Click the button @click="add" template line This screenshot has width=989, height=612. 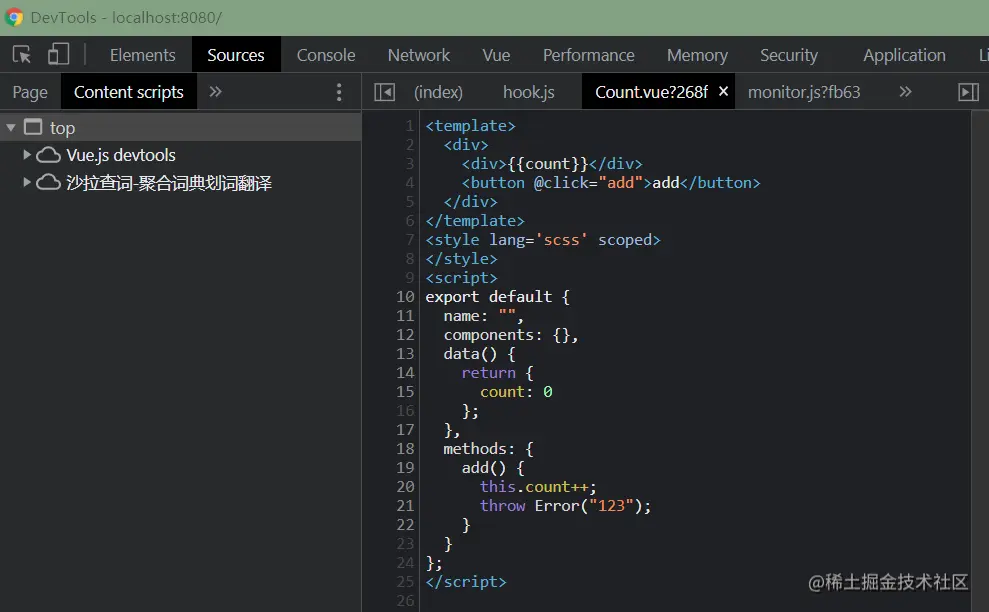(611, 183)
